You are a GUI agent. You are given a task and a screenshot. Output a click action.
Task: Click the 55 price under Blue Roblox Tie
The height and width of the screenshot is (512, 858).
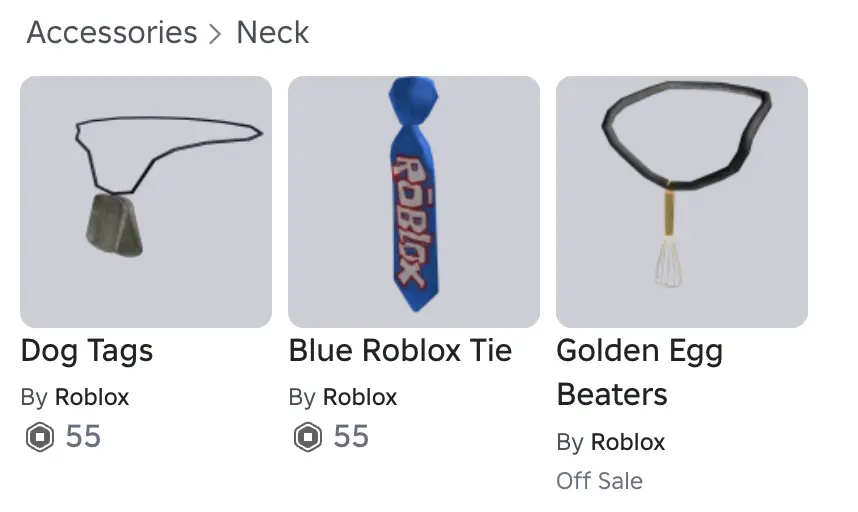tap(351, 437)
